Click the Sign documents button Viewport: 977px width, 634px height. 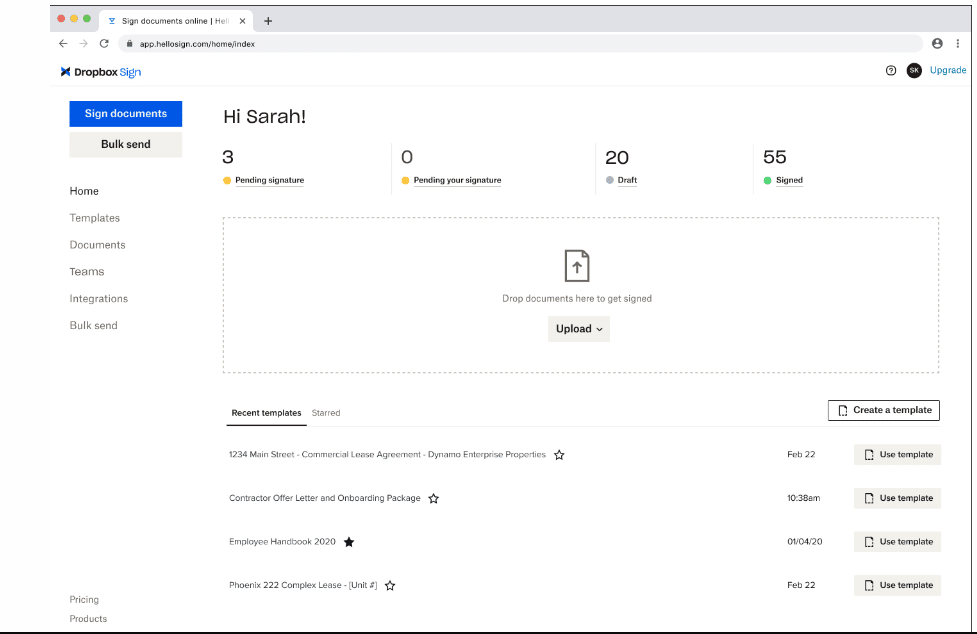coord(125,113)
